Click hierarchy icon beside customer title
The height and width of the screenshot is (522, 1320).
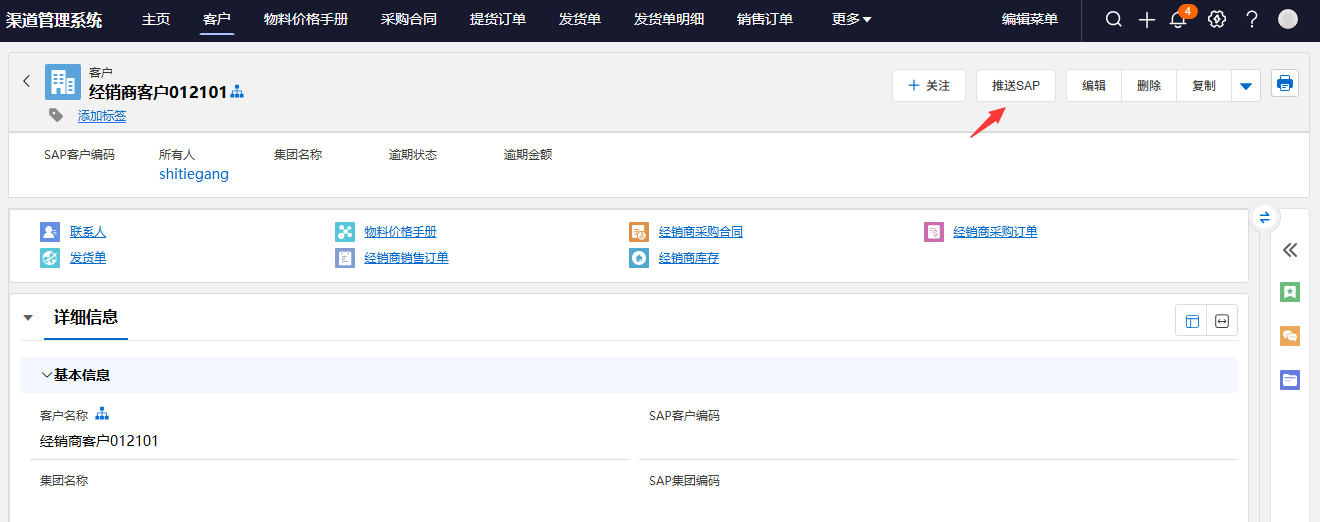(x=237, y=93)
